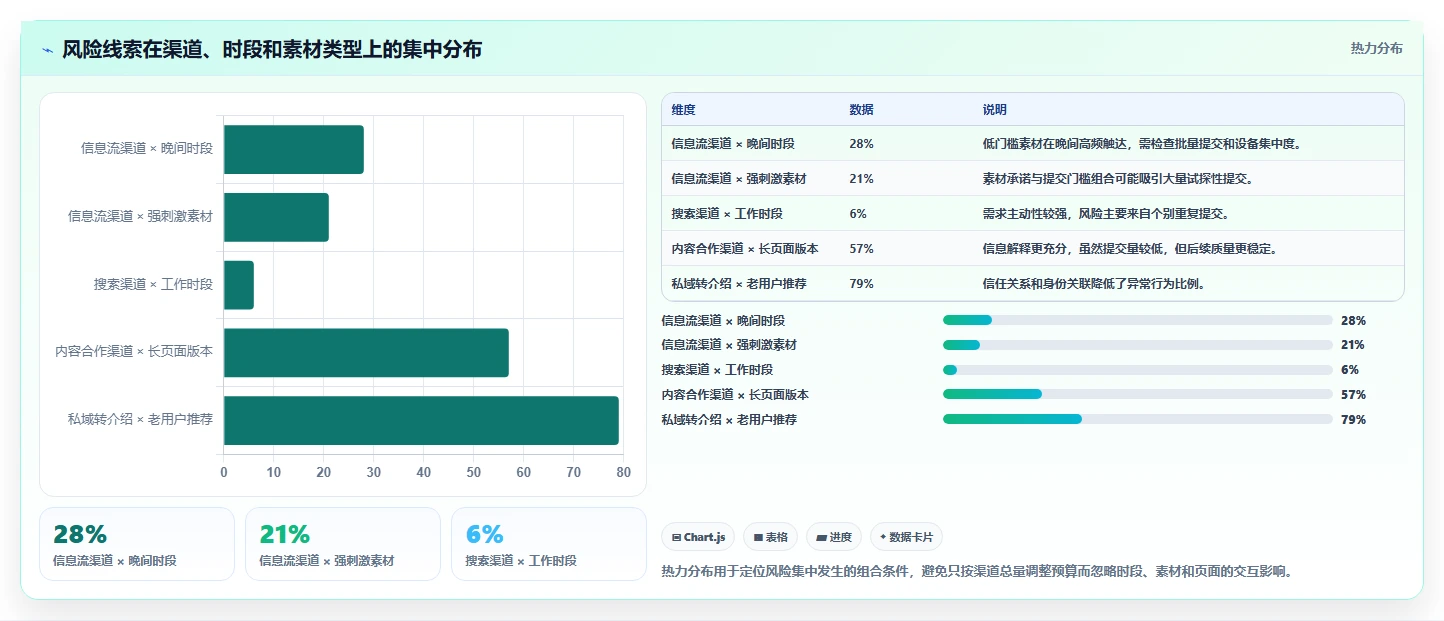Click y-axis label 搜索渠道 × 工作时段

click(153, 285)
